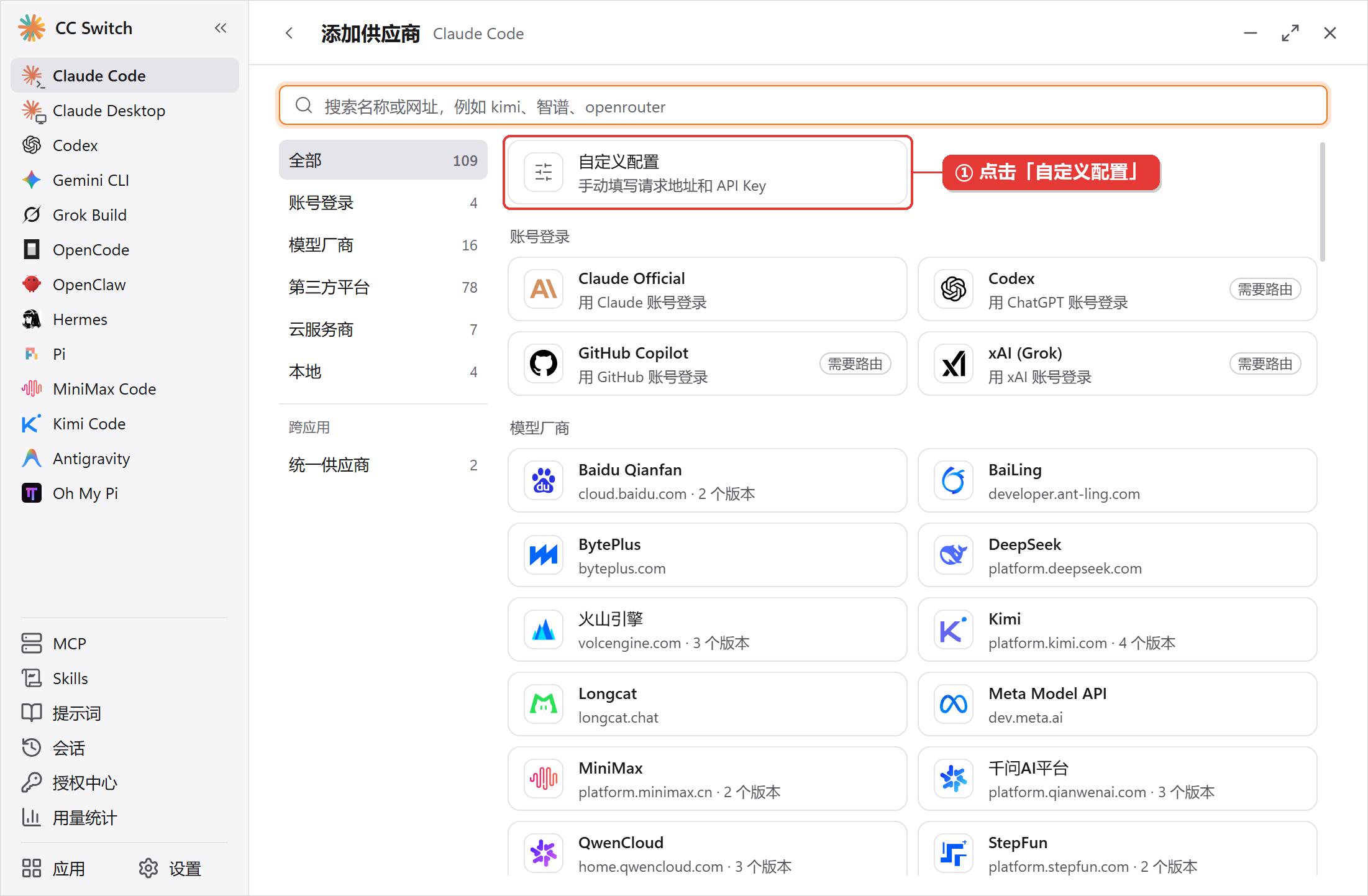Select the Claude Official provider card
1368x896 pixels.
(x=708, y=290)
